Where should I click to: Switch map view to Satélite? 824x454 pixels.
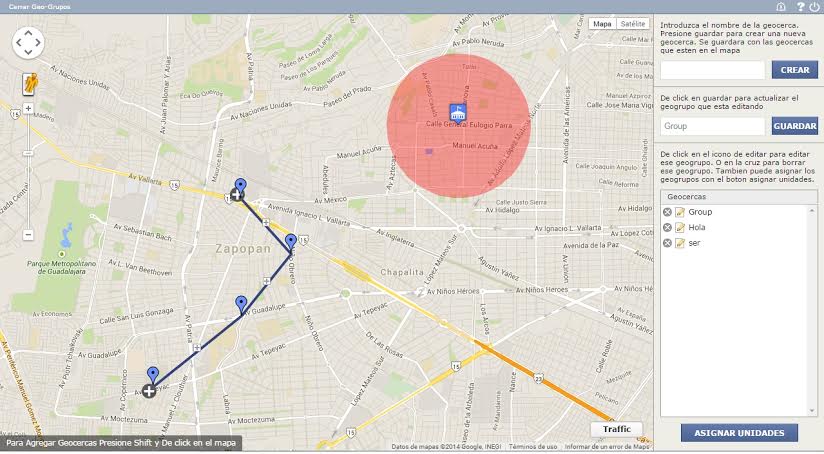632,24
